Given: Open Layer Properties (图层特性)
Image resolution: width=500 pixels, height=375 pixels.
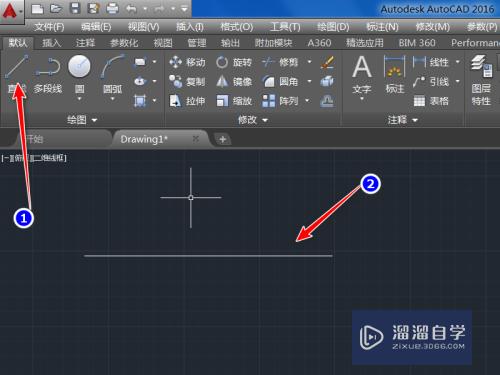Looking at the screenshot, I should pyautogui.click(x=481, y=80).
